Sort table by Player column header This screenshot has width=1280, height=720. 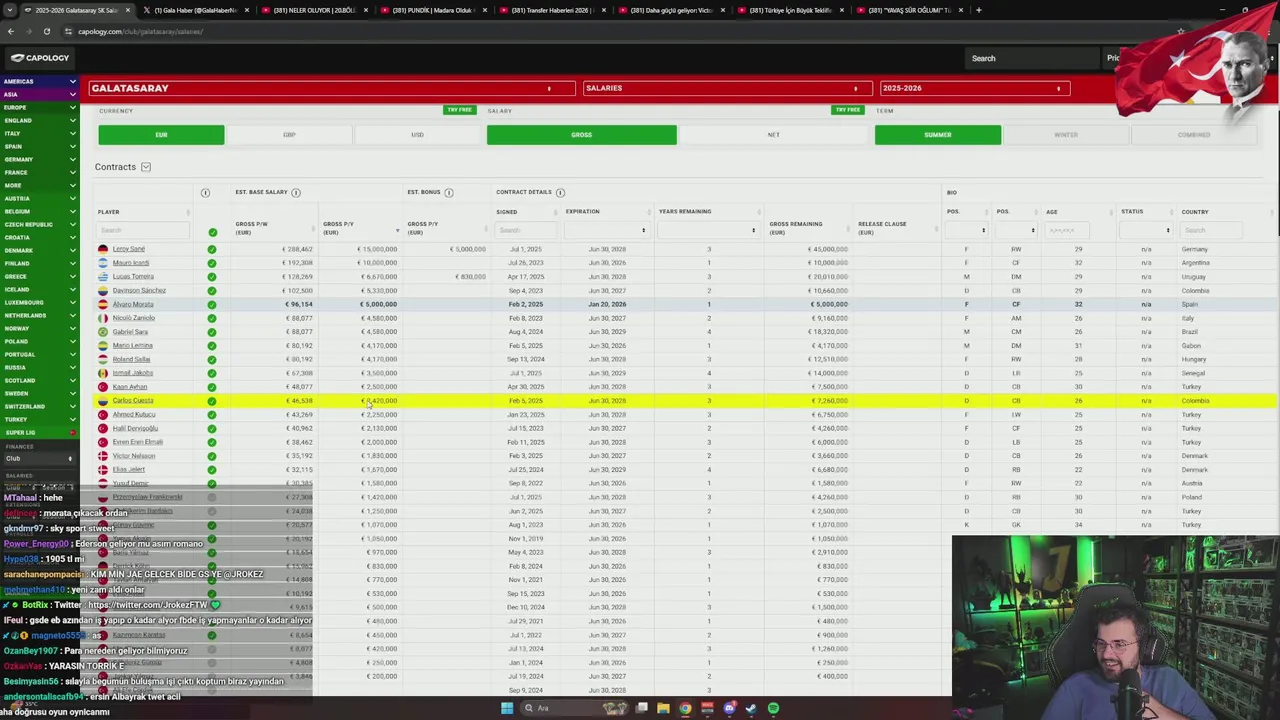pyautogui.click(x=143, y=212)
